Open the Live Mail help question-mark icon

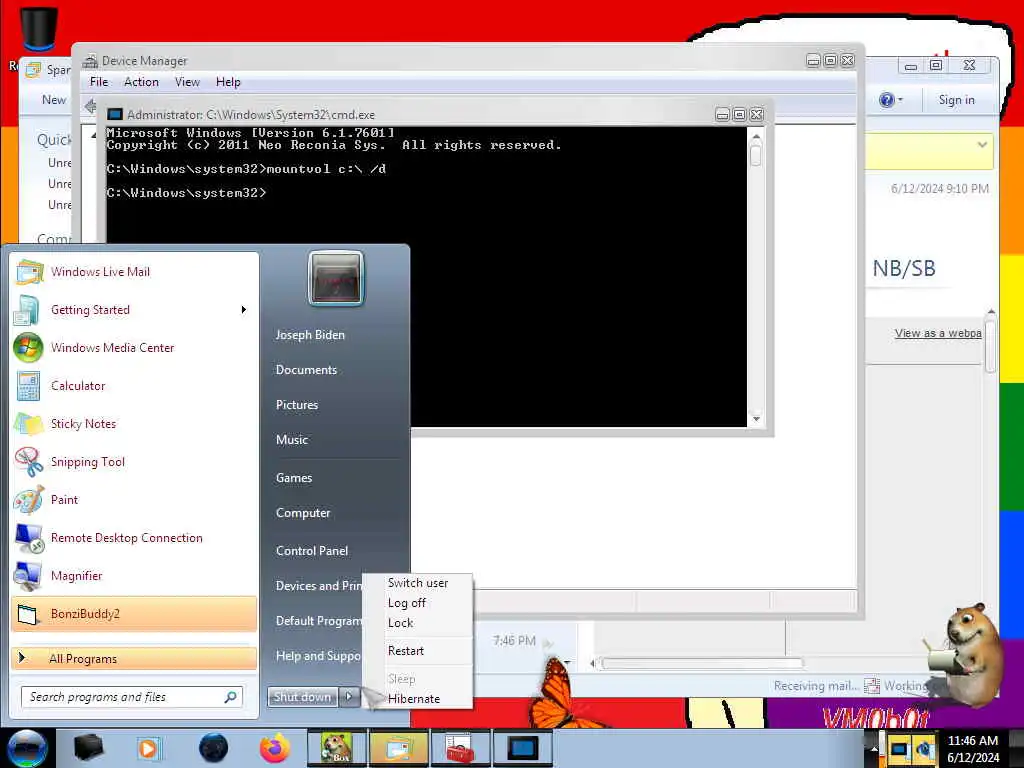(886, 100)
